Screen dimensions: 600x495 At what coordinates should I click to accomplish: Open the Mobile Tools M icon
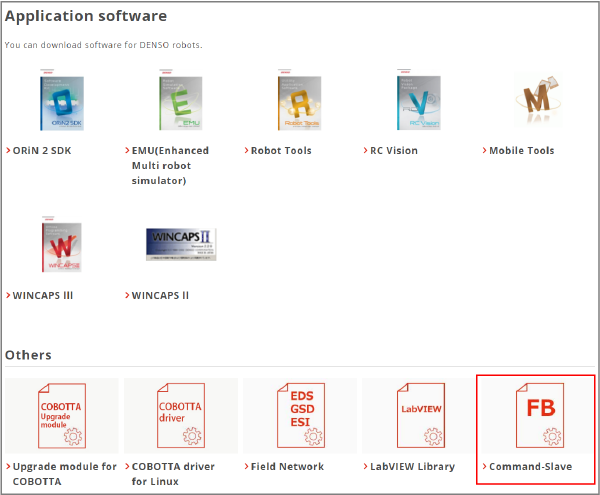click(x=537, y=105)
